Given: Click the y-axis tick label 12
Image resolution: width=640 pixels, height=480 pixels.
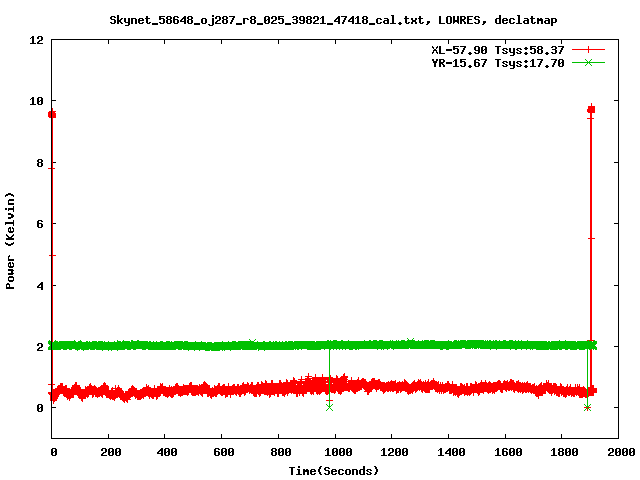Looking at the screenshot, I should [36, 40].
